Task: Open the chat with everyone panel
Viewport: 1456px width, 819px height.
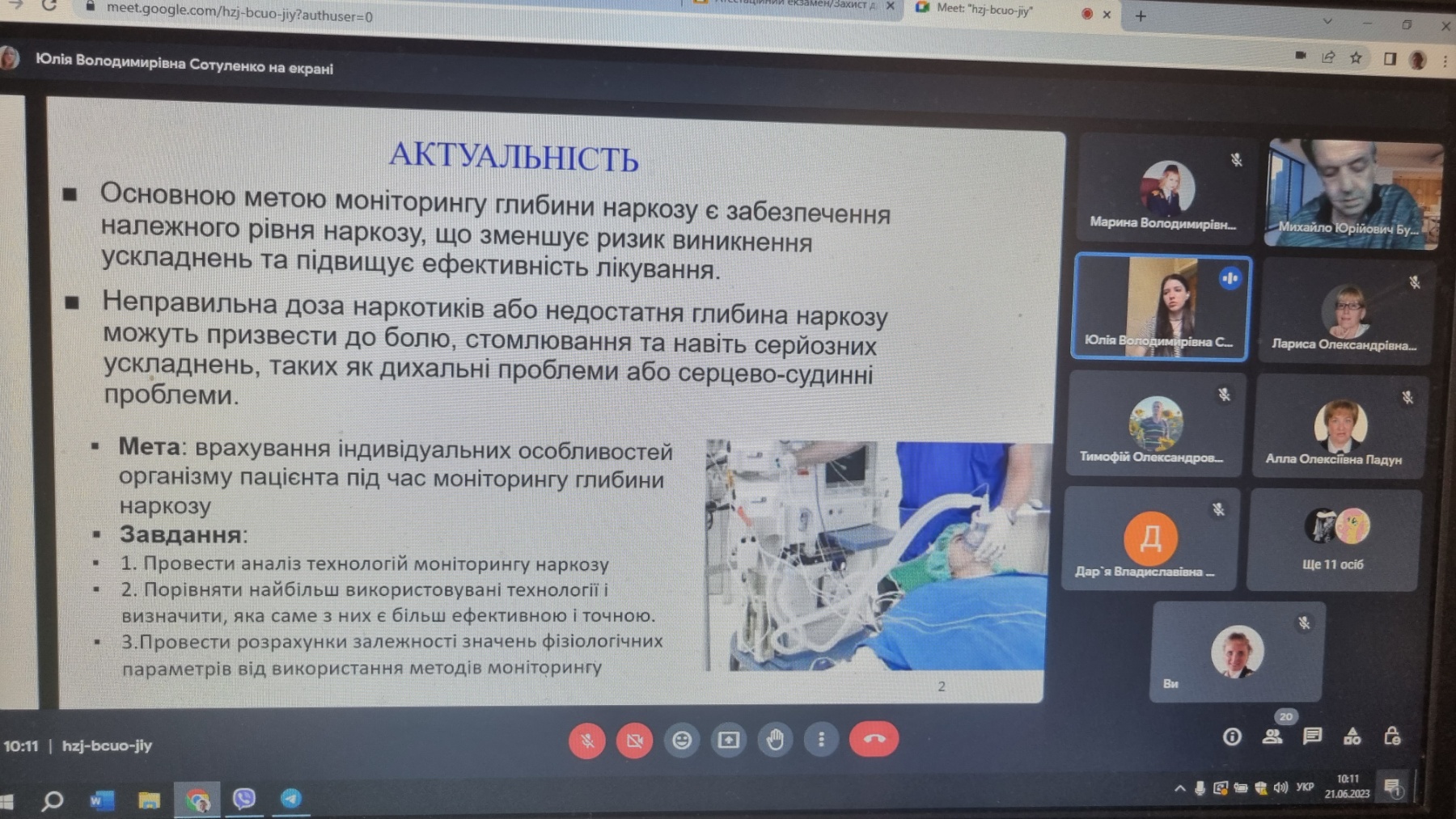Action: click(1312, 736)
